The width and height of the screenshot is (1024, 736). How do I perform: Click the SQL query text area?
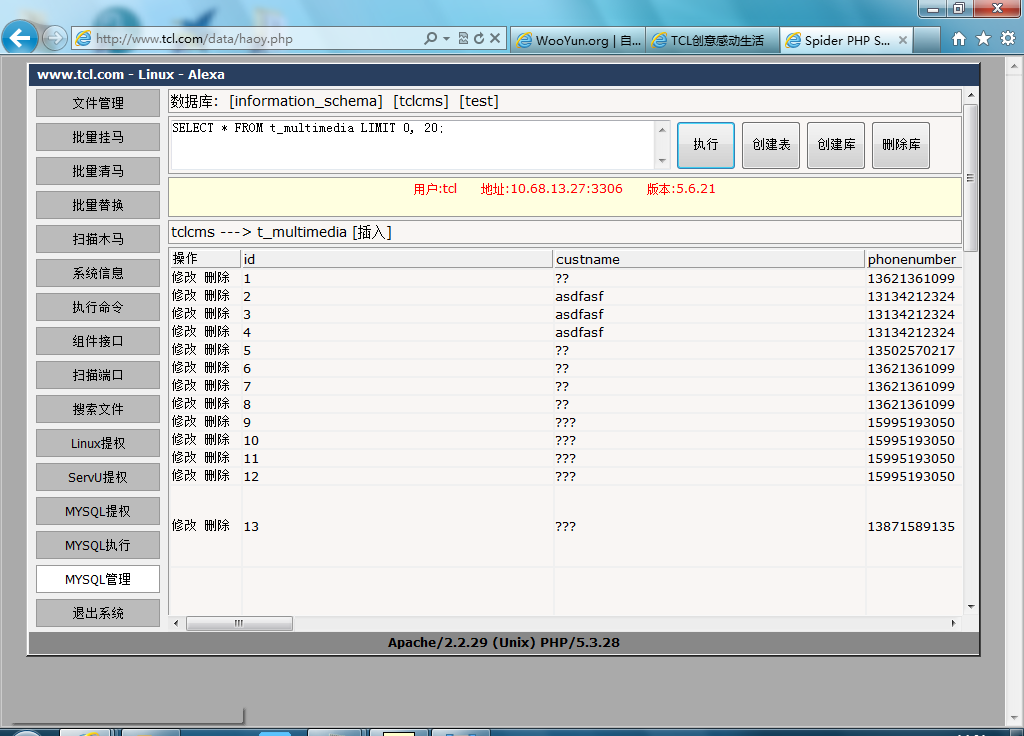[413, 145]
